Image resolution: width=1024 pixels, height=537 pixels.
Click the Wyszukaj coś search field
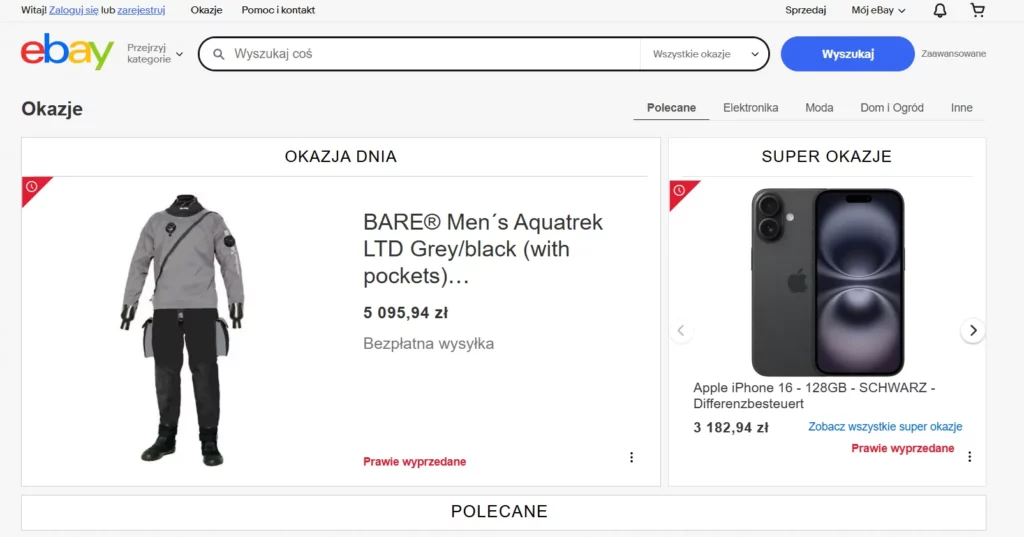[x=430, y=54]
